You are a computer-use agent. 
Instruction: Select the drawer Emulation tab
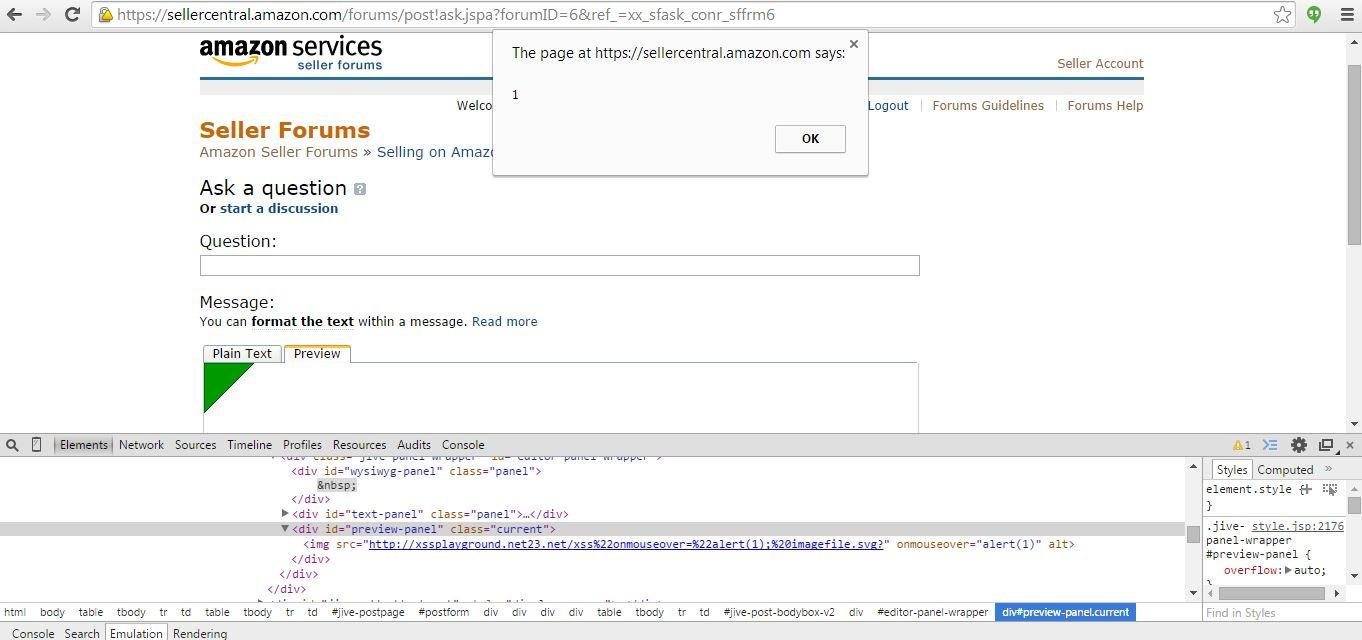(136, 633)
